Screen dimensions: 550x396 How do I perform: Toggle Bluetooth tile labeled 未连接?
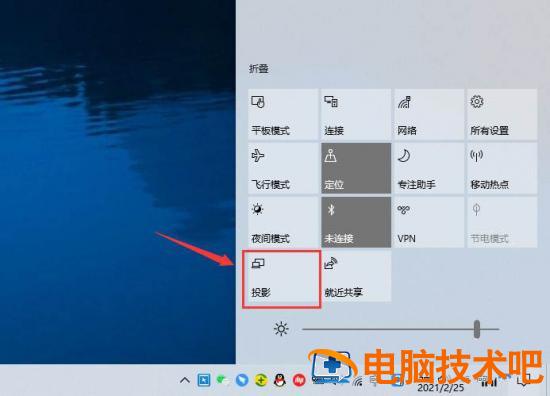pos(356,222)
